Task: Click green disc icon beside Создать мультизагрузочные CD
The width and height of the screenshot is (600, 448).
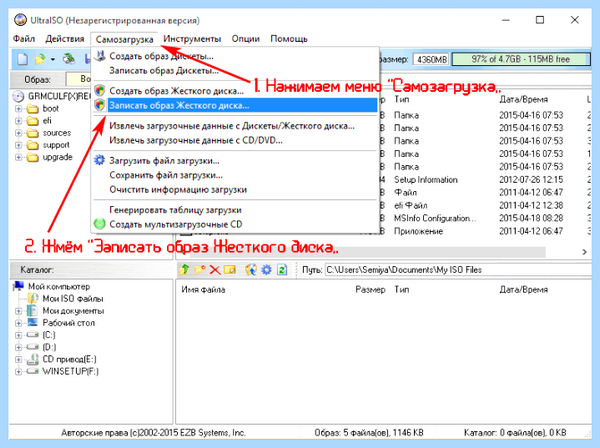Action: click(99, 224)
